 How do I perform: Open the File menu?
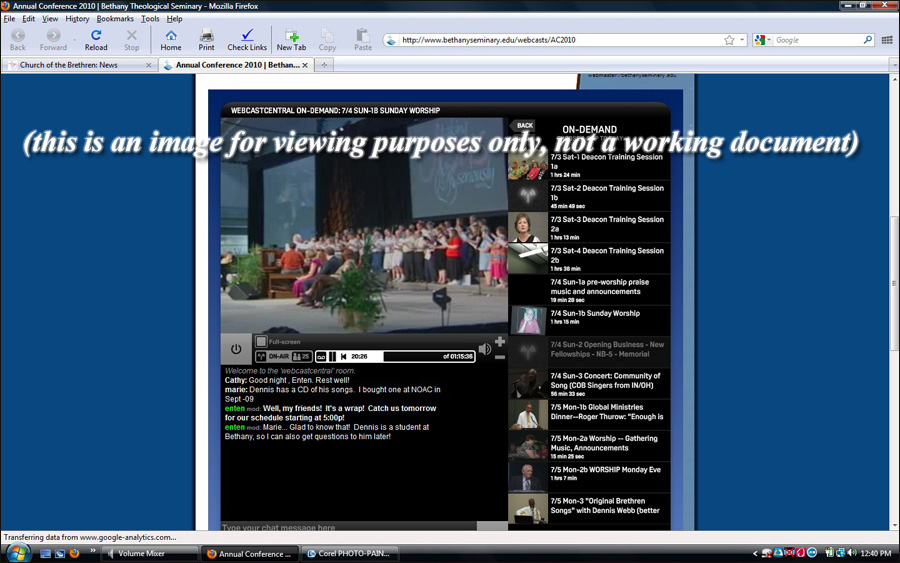9,18
